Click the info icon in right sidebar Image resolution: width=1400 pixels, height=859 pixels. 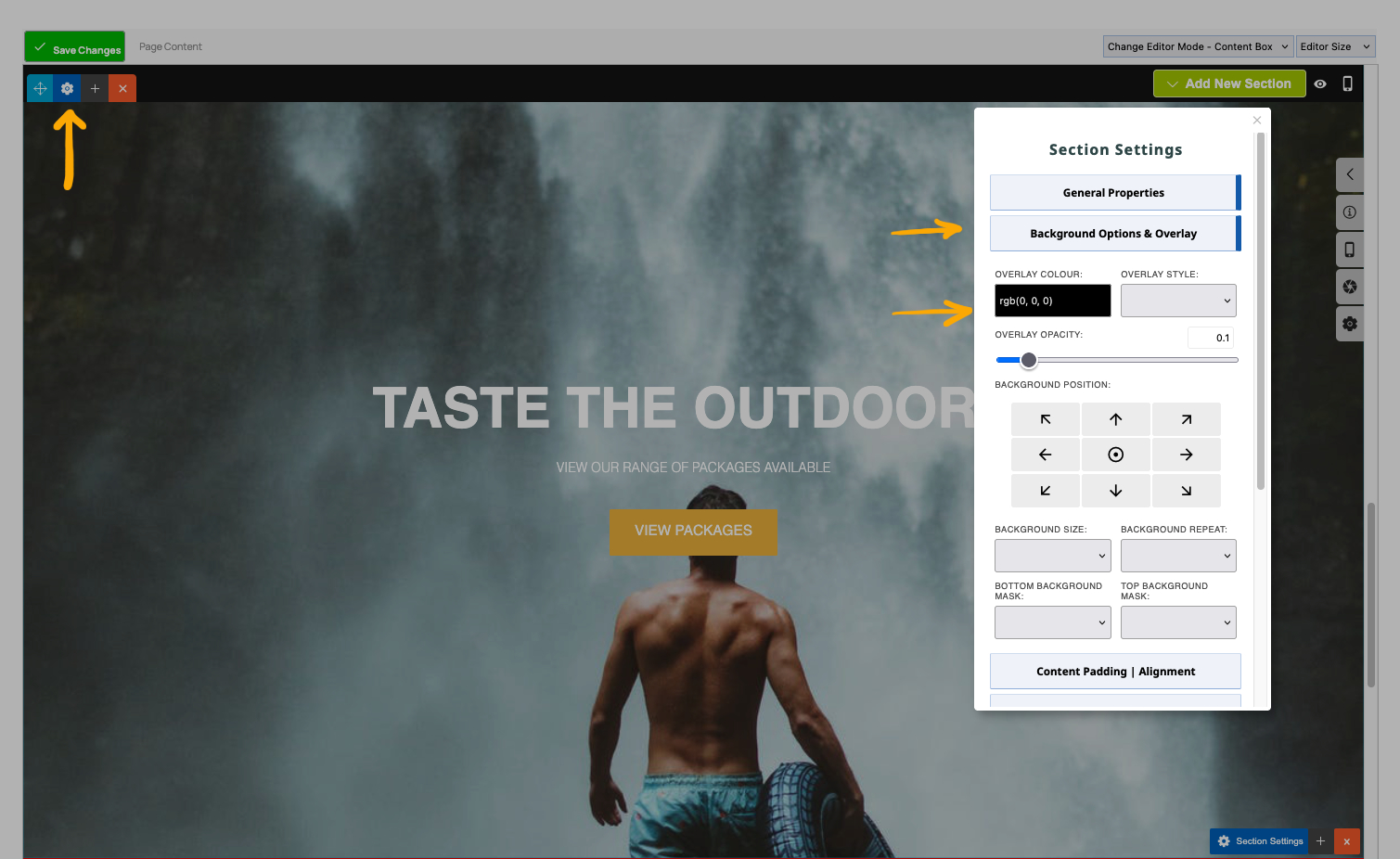[1349, 212]
